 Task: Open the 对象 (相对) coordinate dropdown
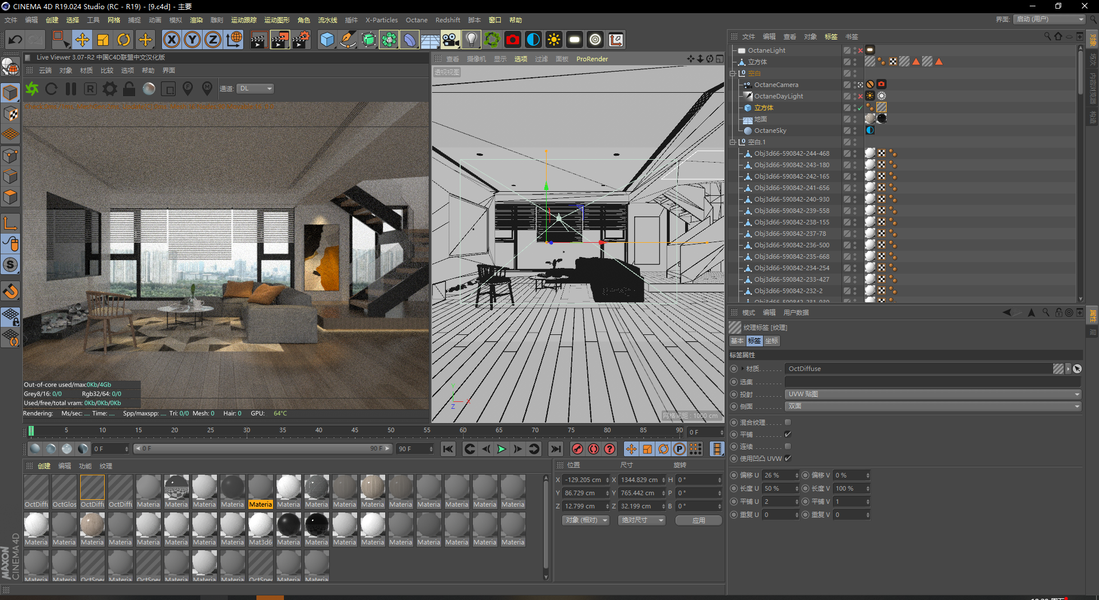[585, 520]
